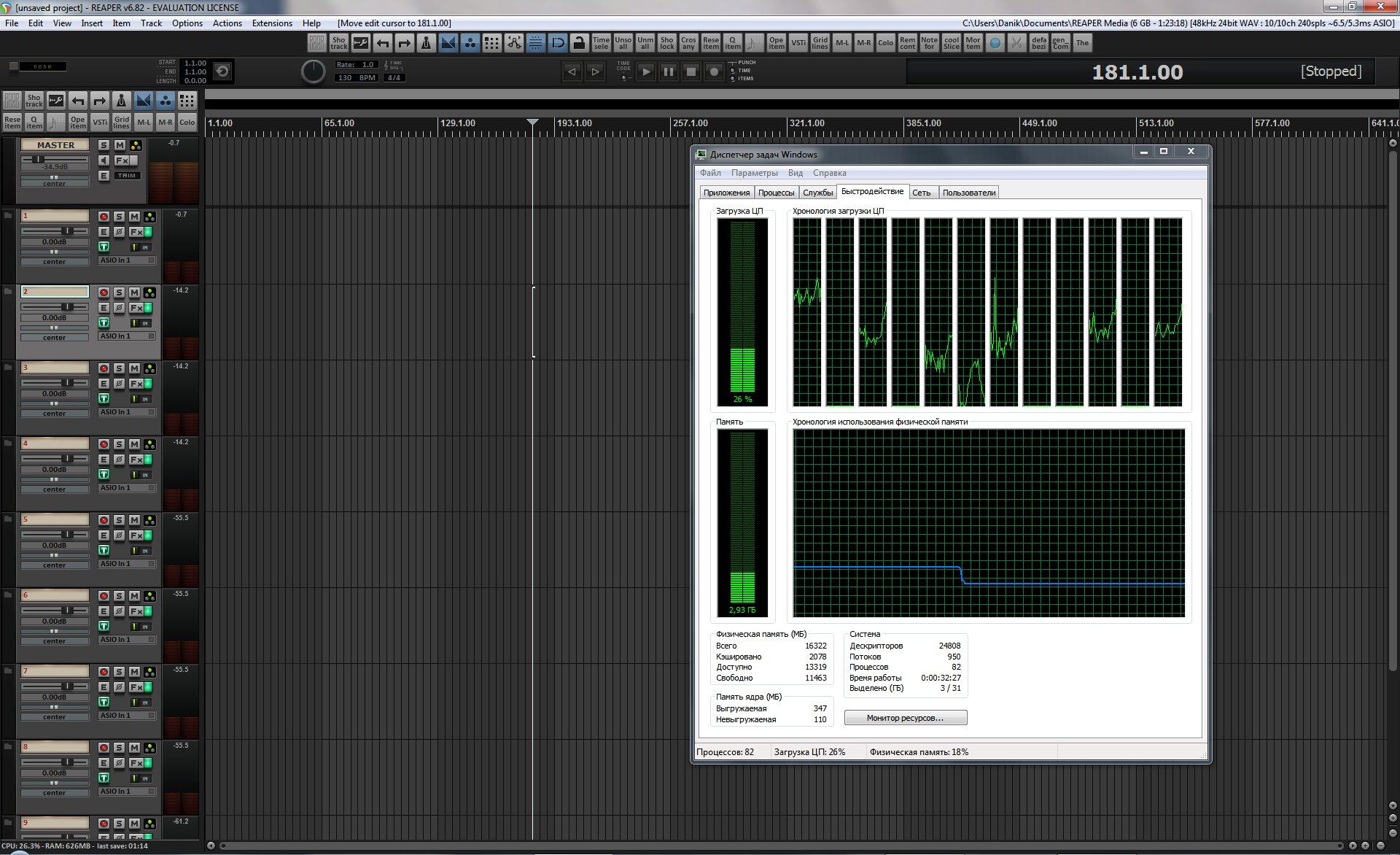The width and height of the screenshot is (1400, 855).
Task: Click the Монитор ресурсов button
Action: coord(905,718)
